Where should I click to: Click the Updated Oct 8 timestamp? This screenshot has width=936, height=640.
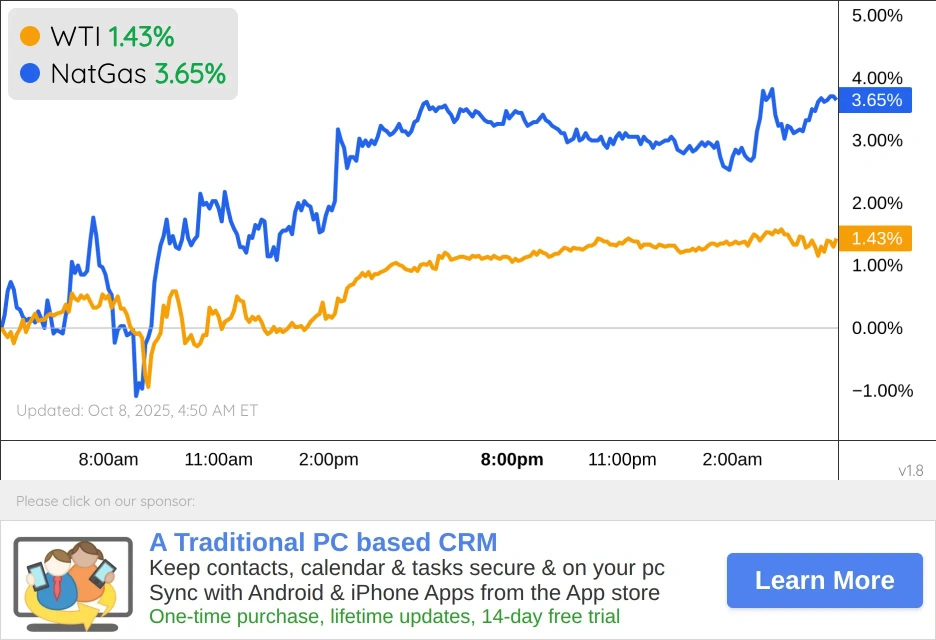click(x=137, y=410)
